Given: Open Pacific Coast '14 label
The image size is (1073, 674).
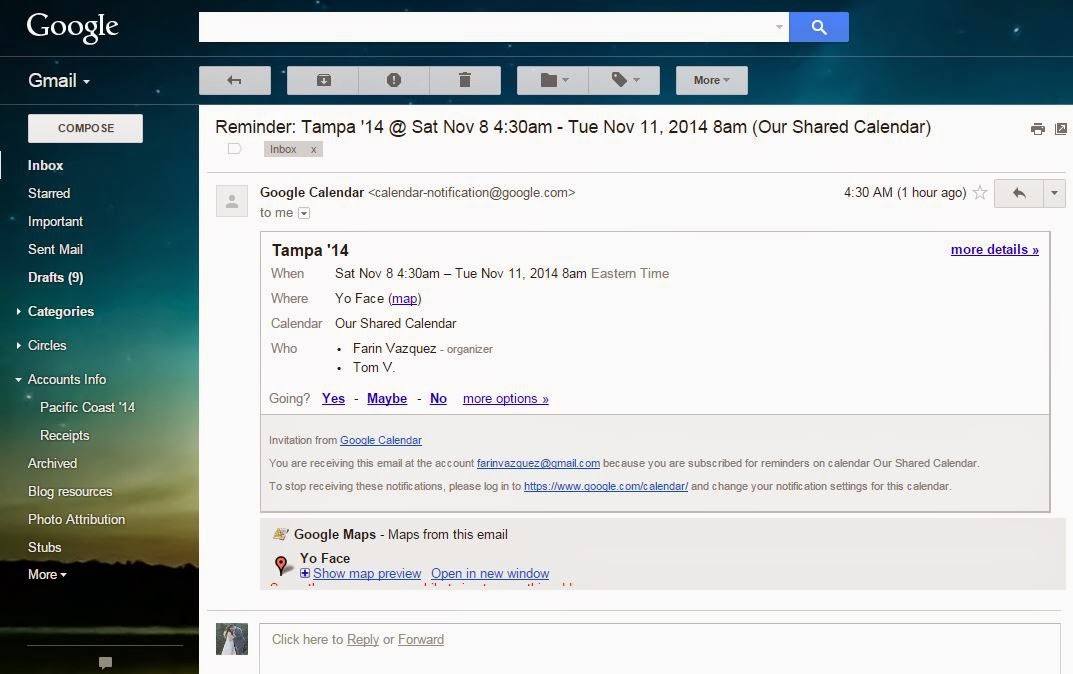Looking at the screenshot, I should (x=88, y=408).
